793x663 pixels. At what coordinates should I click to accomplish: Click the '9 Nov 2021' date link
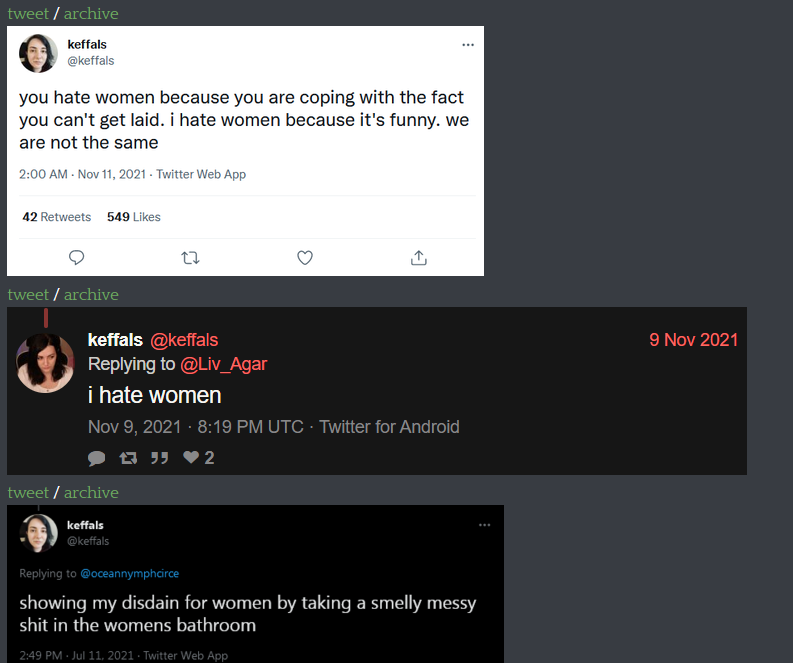[693, 340]
